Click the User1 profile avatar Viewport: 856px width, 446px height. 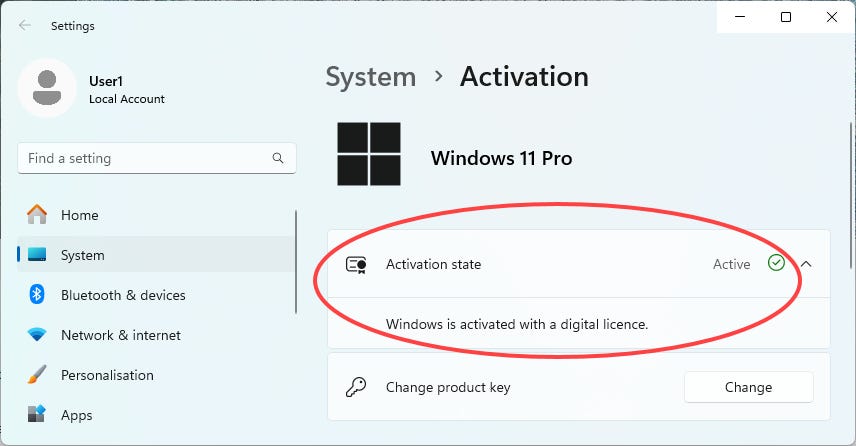click(47, 88)
